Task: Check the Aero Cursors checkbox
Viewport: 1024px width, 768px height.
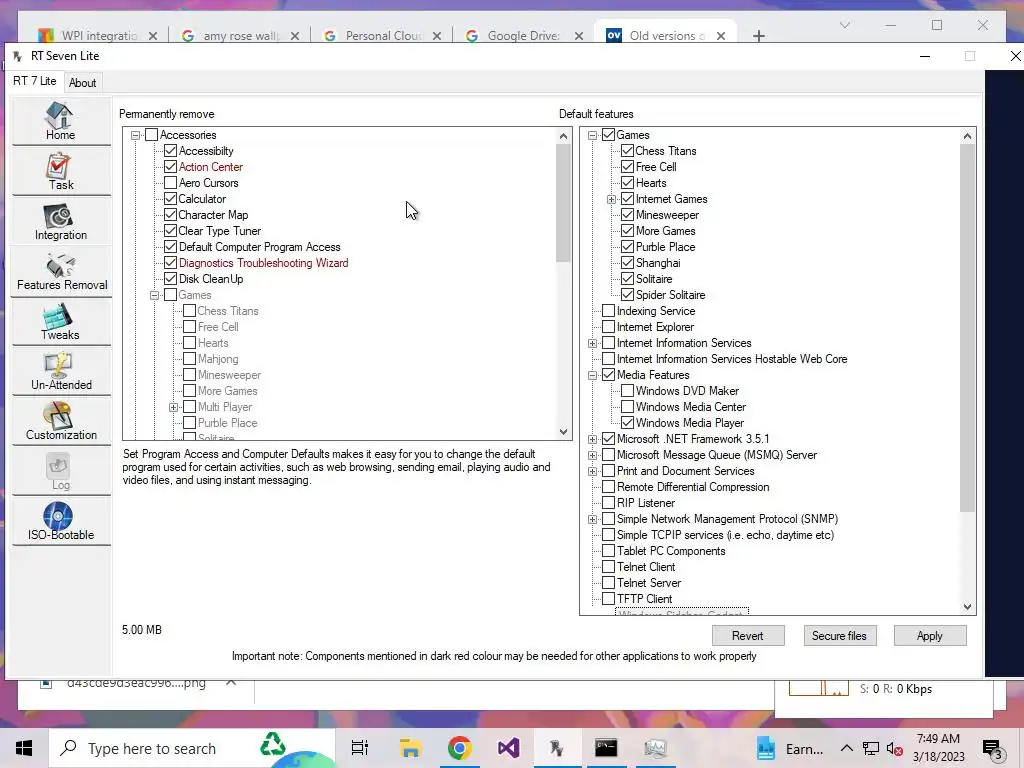Action: pyautogui.click(x=170, y=183)
